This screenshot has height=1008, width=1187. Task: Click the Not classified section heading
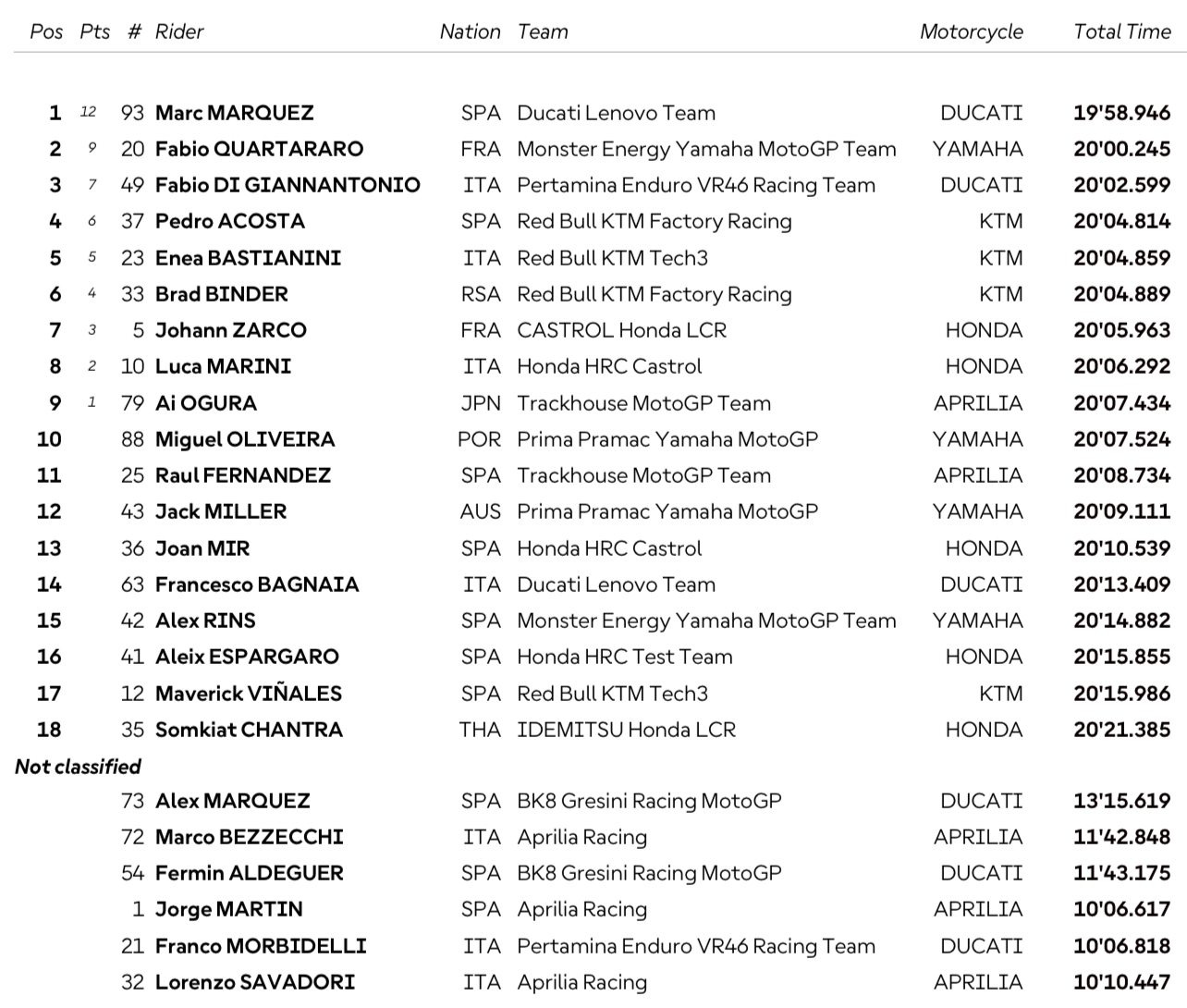point(78,767)
